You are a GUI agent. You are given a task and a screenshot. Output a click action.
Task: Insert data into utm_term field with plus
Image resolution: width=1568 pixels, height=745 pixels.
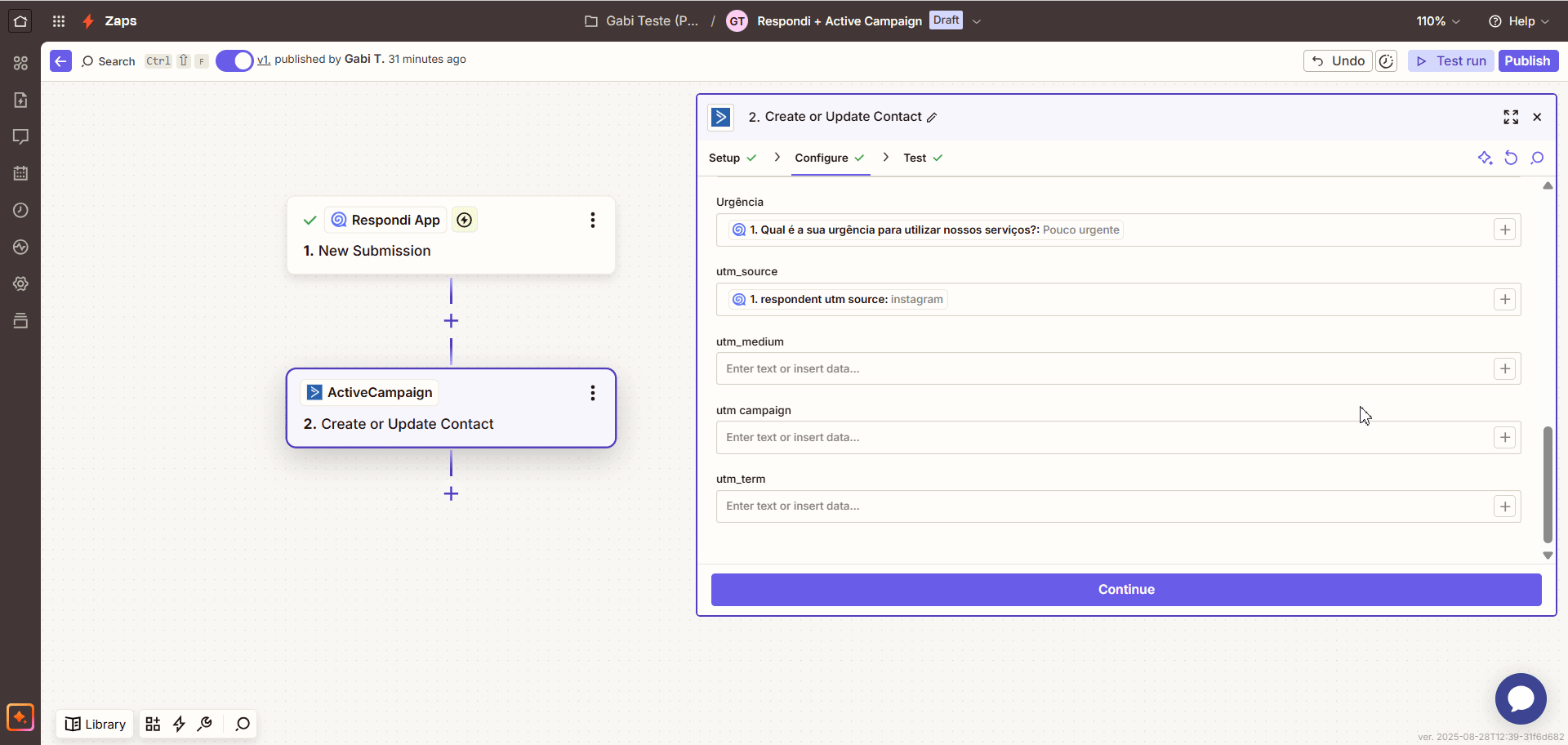coord(1504,506)
